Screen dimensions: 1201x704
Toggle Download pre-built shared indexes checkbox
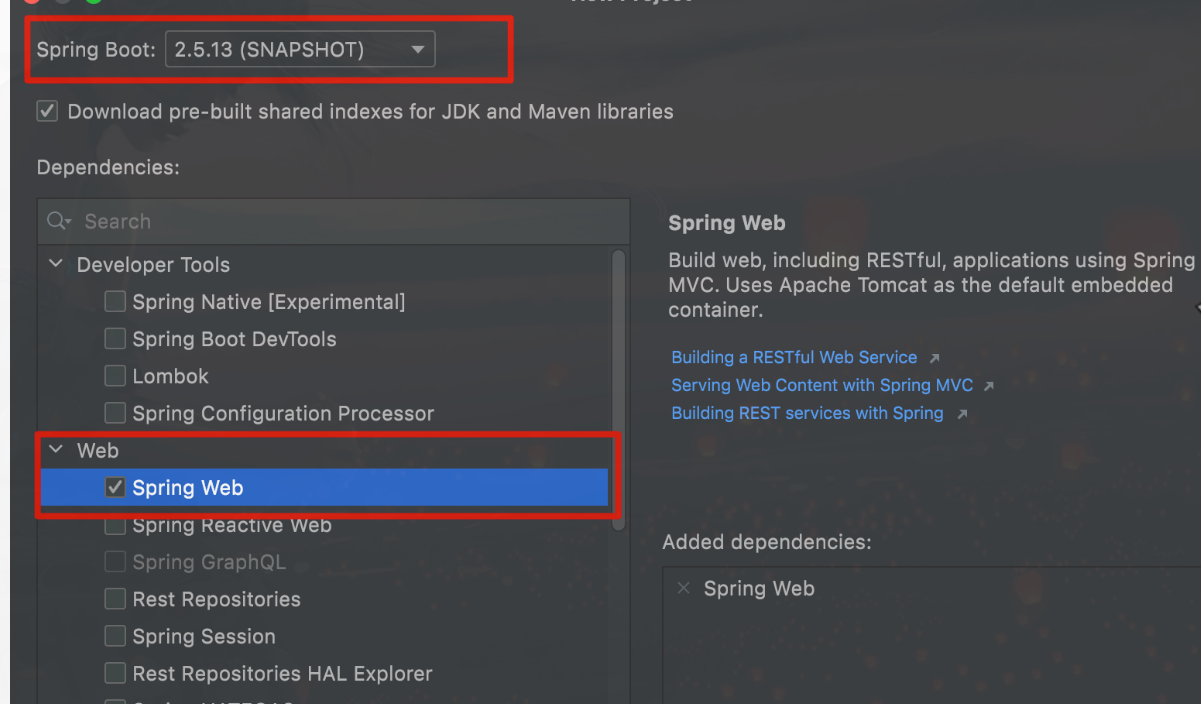tap(47, 111)
